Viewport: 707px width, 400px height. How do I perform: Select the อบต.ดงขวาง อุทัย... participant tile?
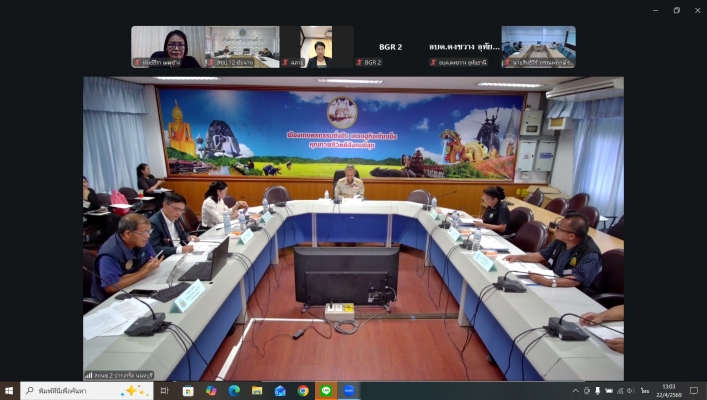tap(464, 47)
